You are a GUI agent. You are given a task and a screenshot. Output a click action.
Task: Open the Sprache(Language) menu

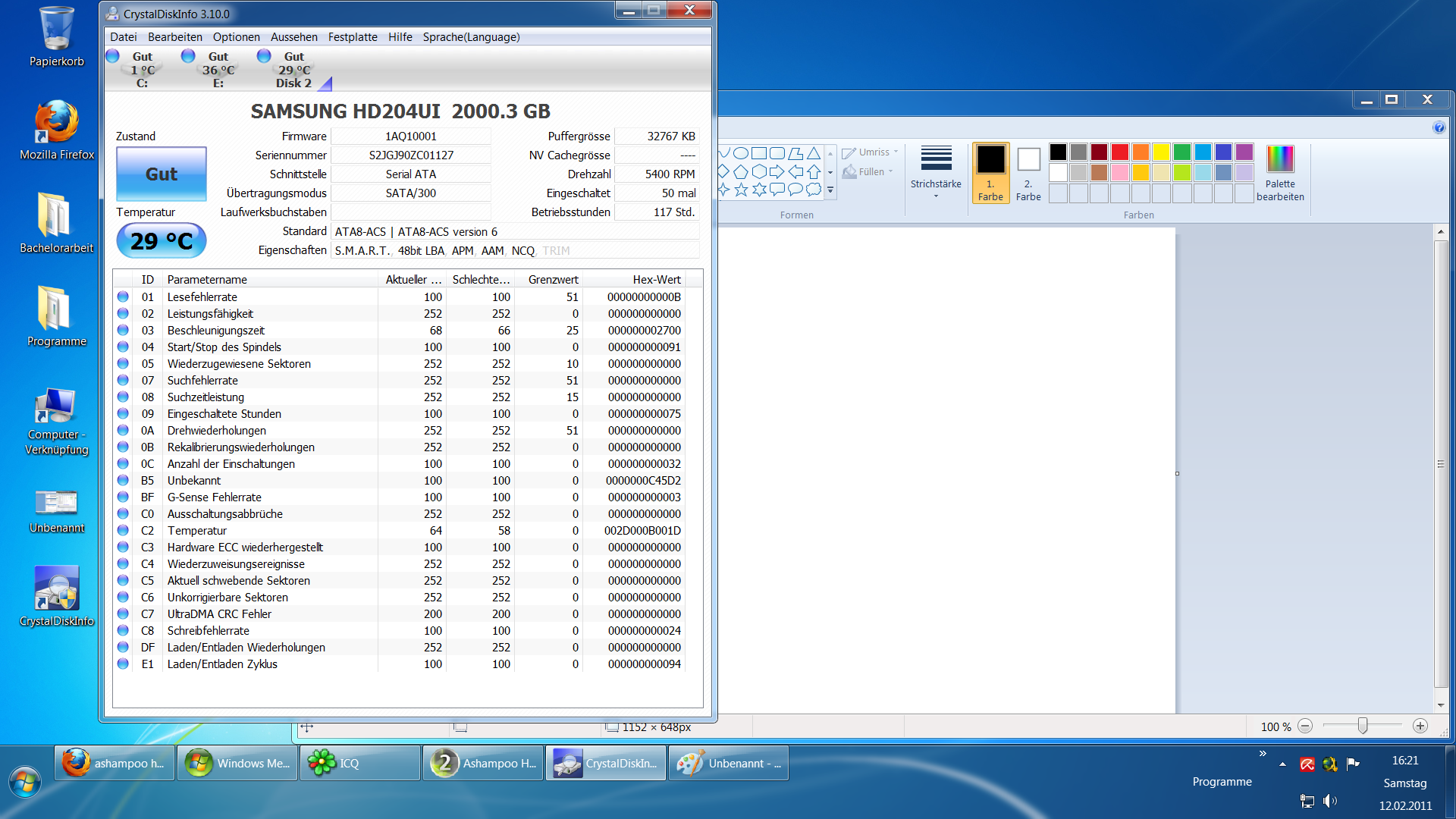point(471,37)
